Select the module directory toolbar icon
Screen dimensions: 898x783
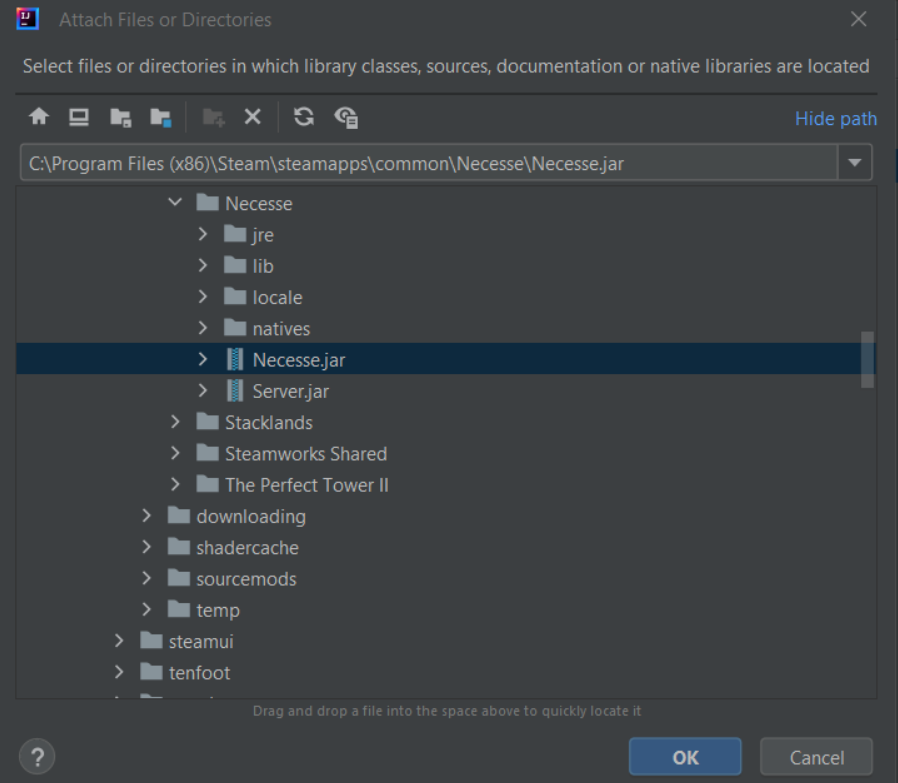coord(161,117)
